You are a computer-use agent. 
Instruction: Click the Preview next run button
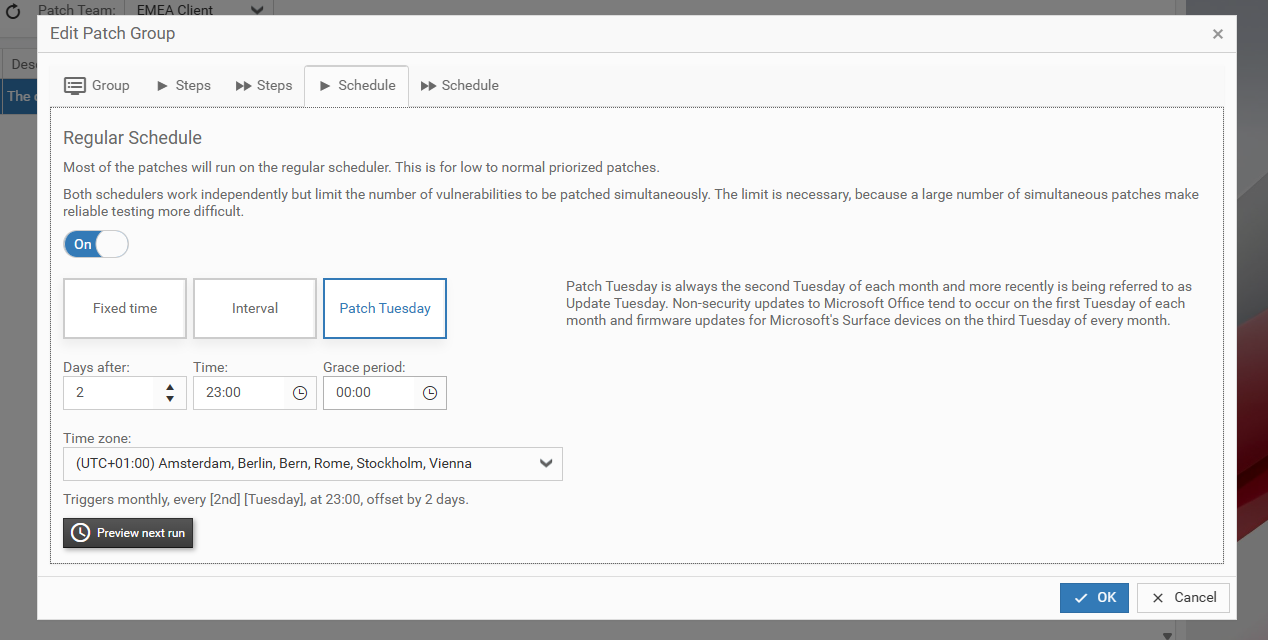tap(128, 533)
